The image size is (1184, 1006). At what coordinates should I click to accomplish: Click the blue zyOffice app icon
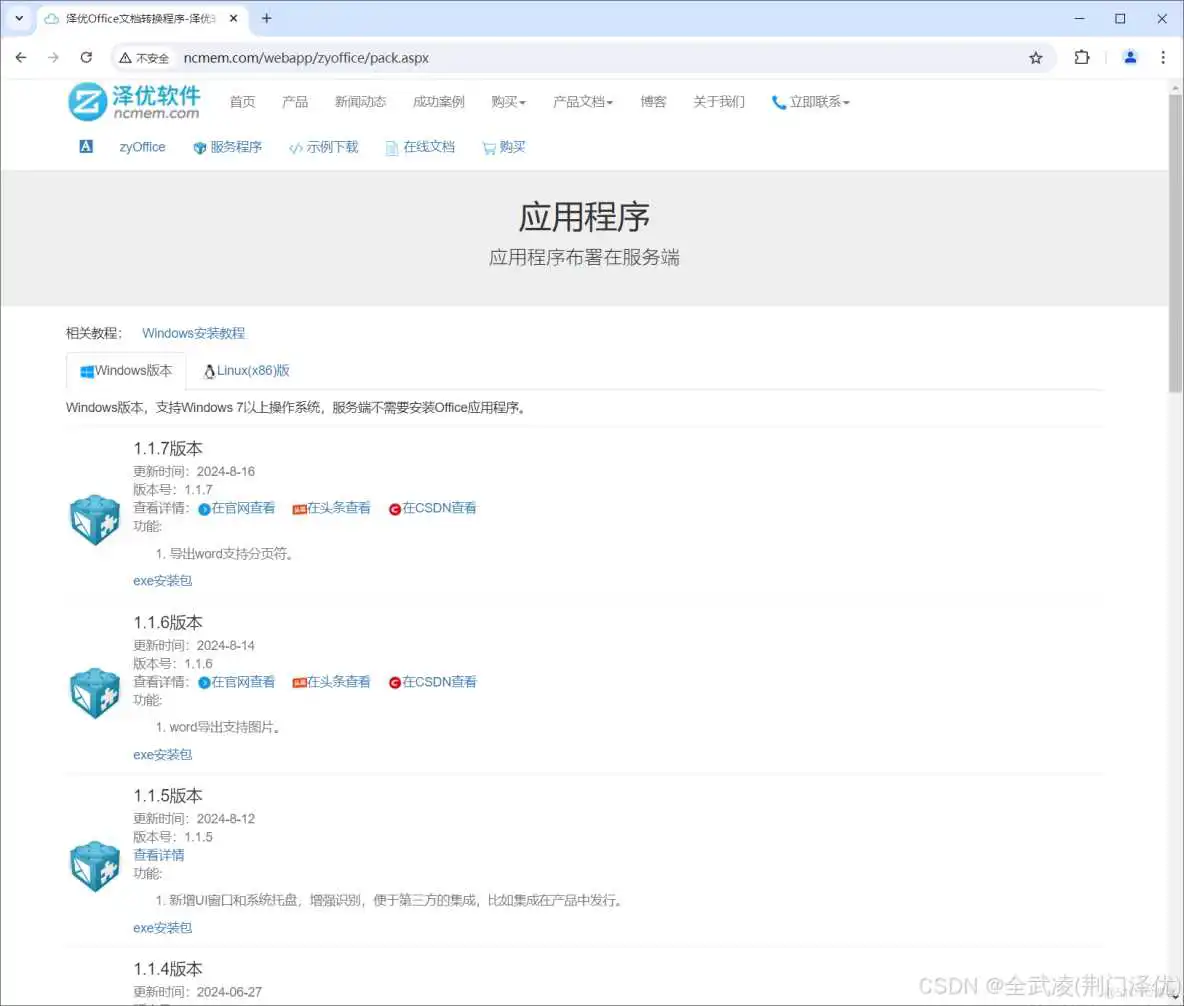click(85, 147)
